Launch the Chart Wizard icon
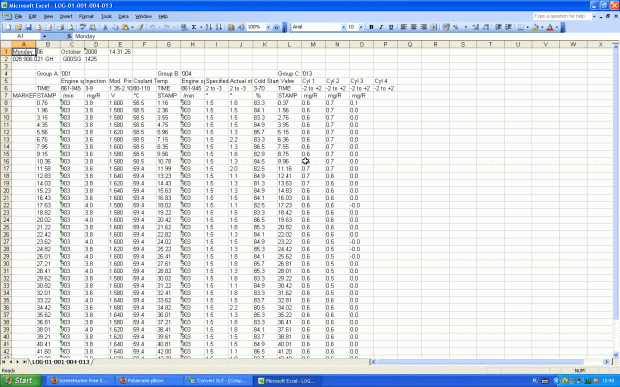620x387 pixels. pos(231,27)
